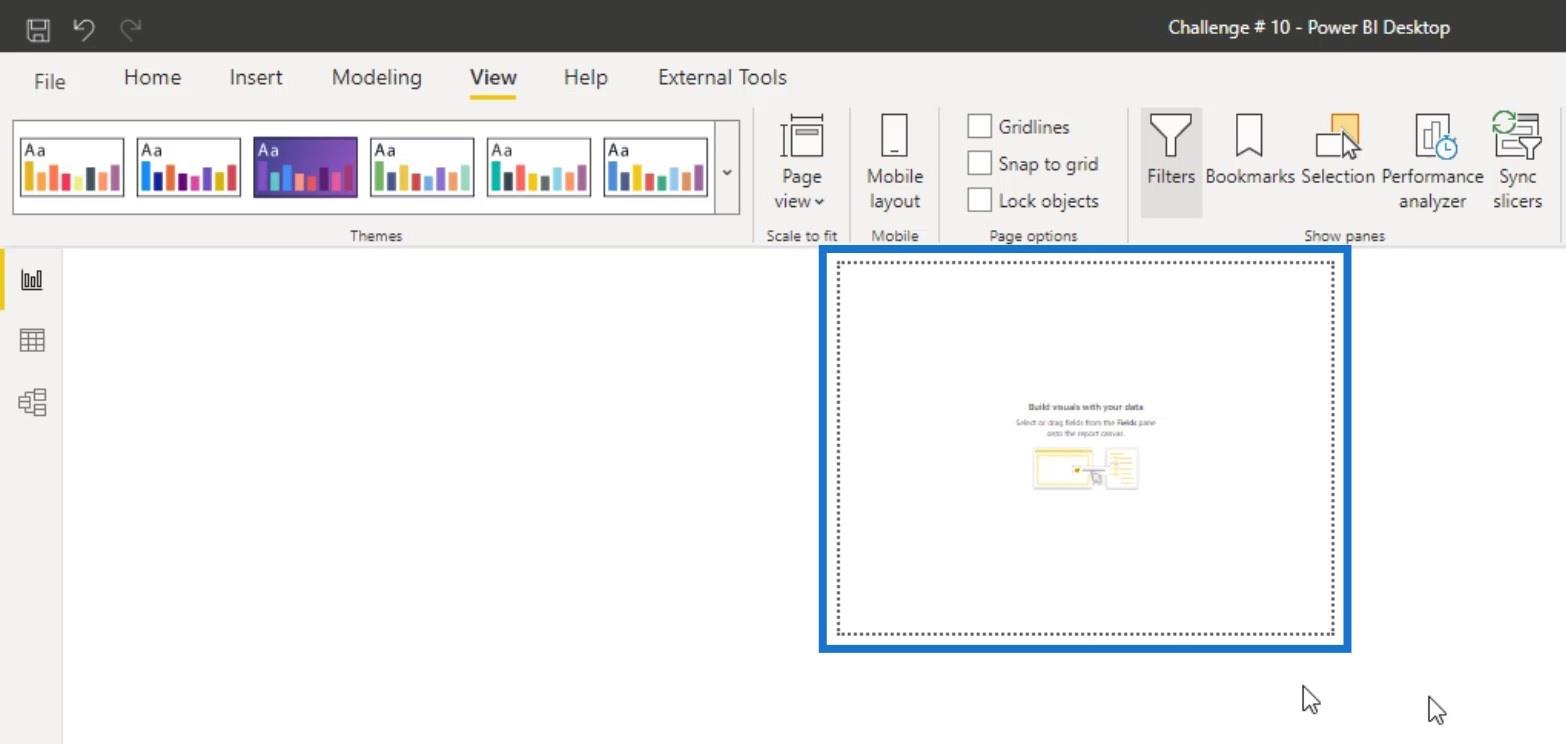Switch to Report view in left sidebar
The width and height of the screenshot is (1566, 744).
[32, 279]
